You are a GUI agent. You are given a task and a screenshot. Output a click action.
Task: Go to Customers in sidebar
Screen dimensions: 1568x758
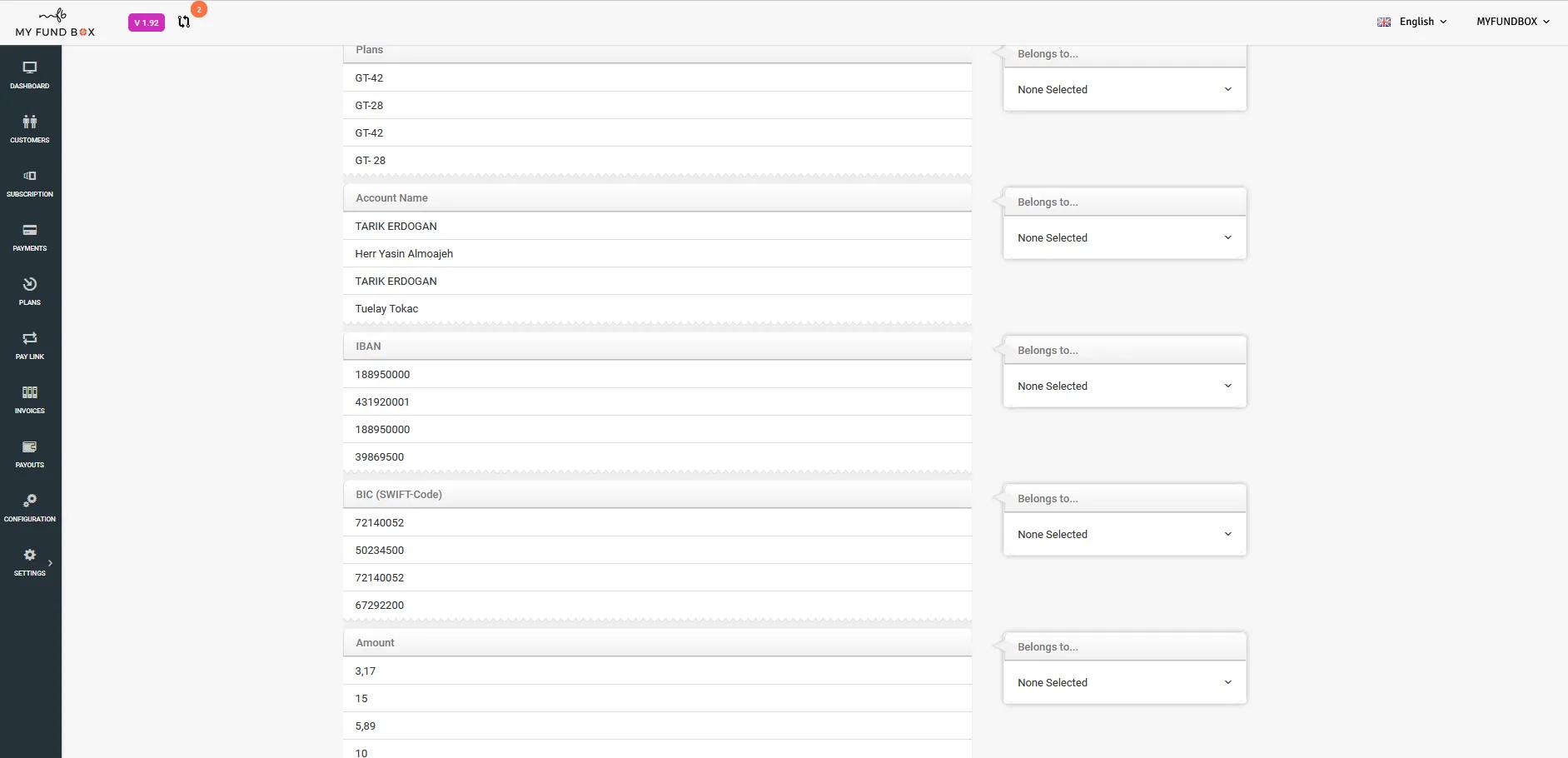coord(30,128)
